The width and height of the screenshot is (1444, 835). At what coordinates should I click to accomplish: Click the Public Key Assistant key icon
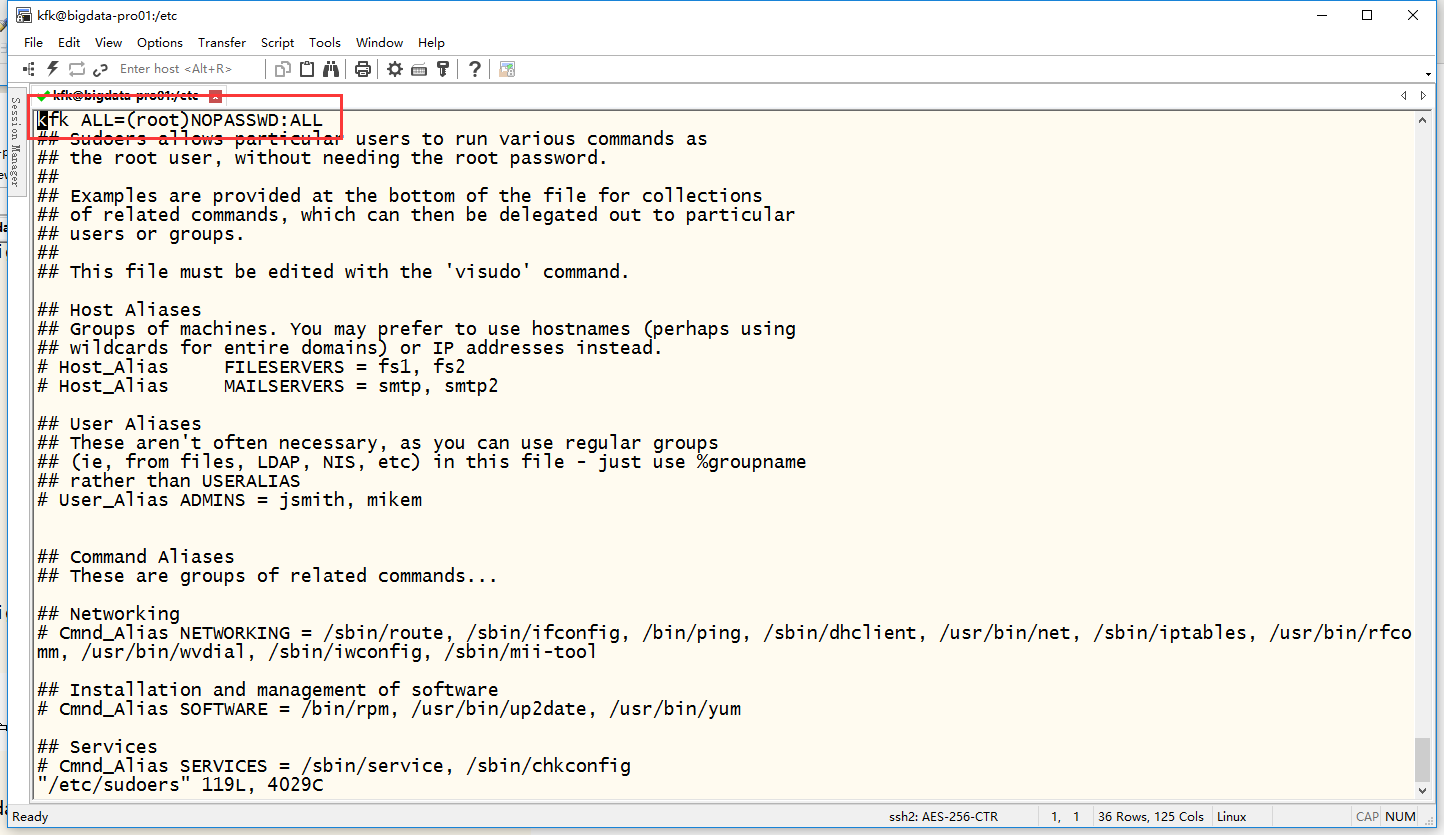443,69
